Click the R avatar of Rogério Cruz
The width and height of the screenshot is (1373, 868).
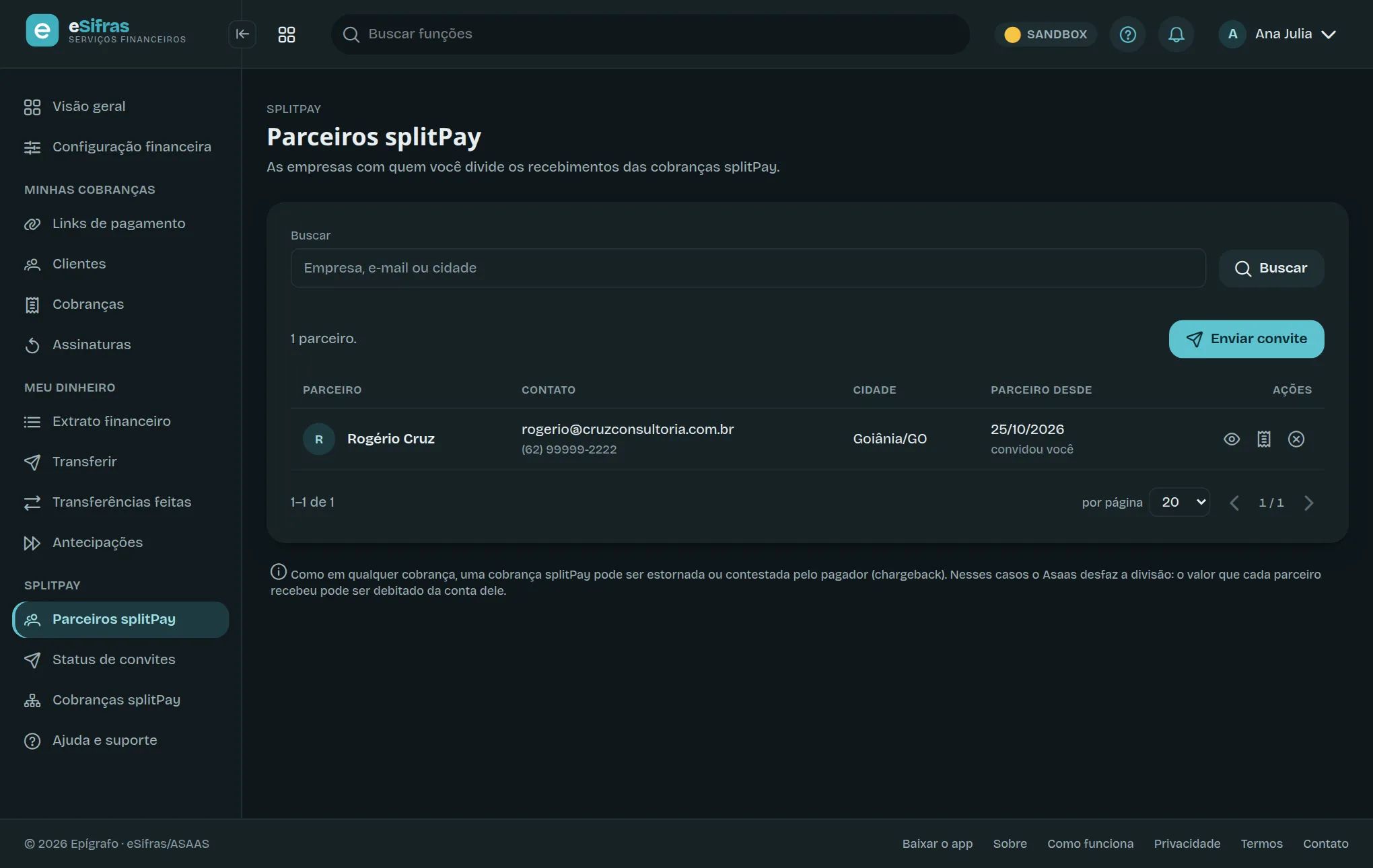pos(319,439)
